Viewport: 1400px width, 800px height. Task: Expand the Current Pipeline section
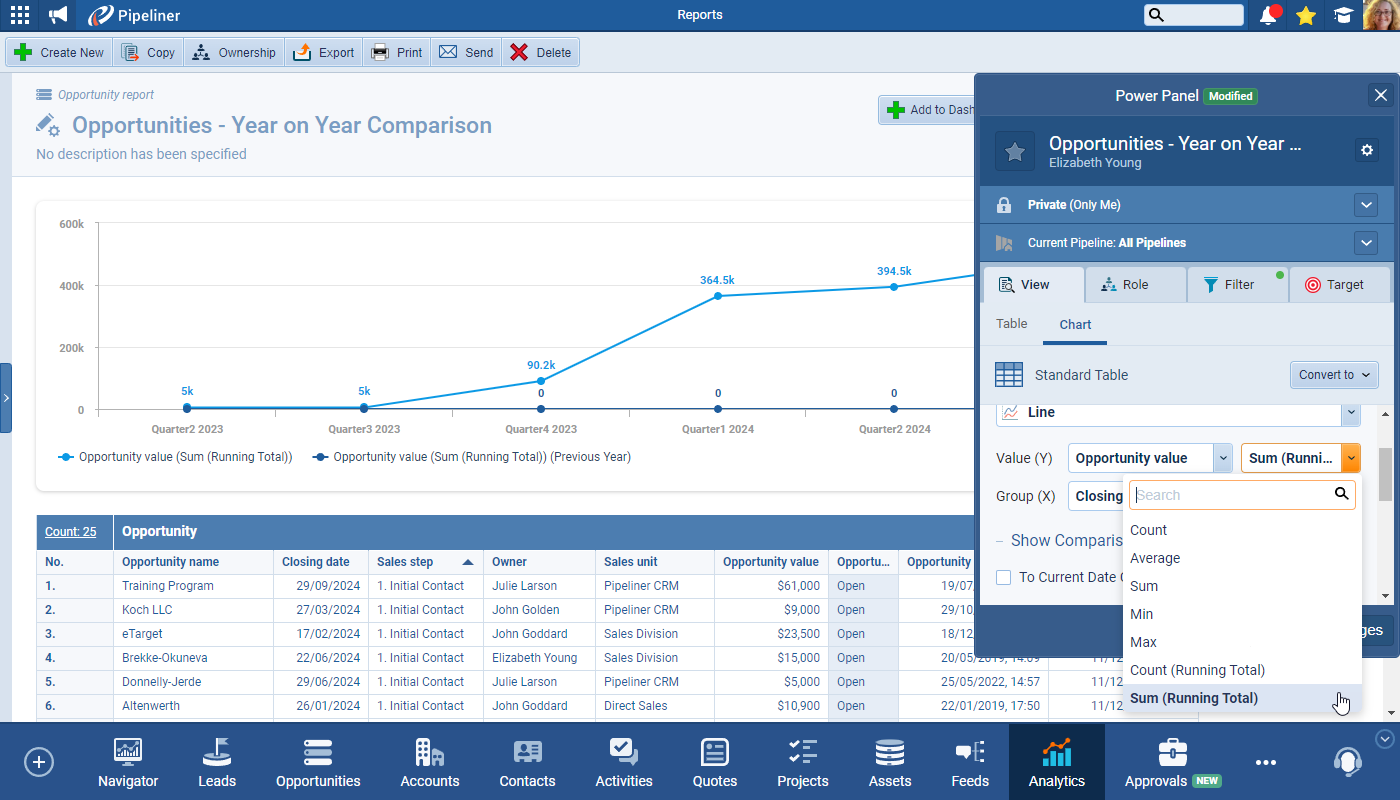tap(1366, 243)
